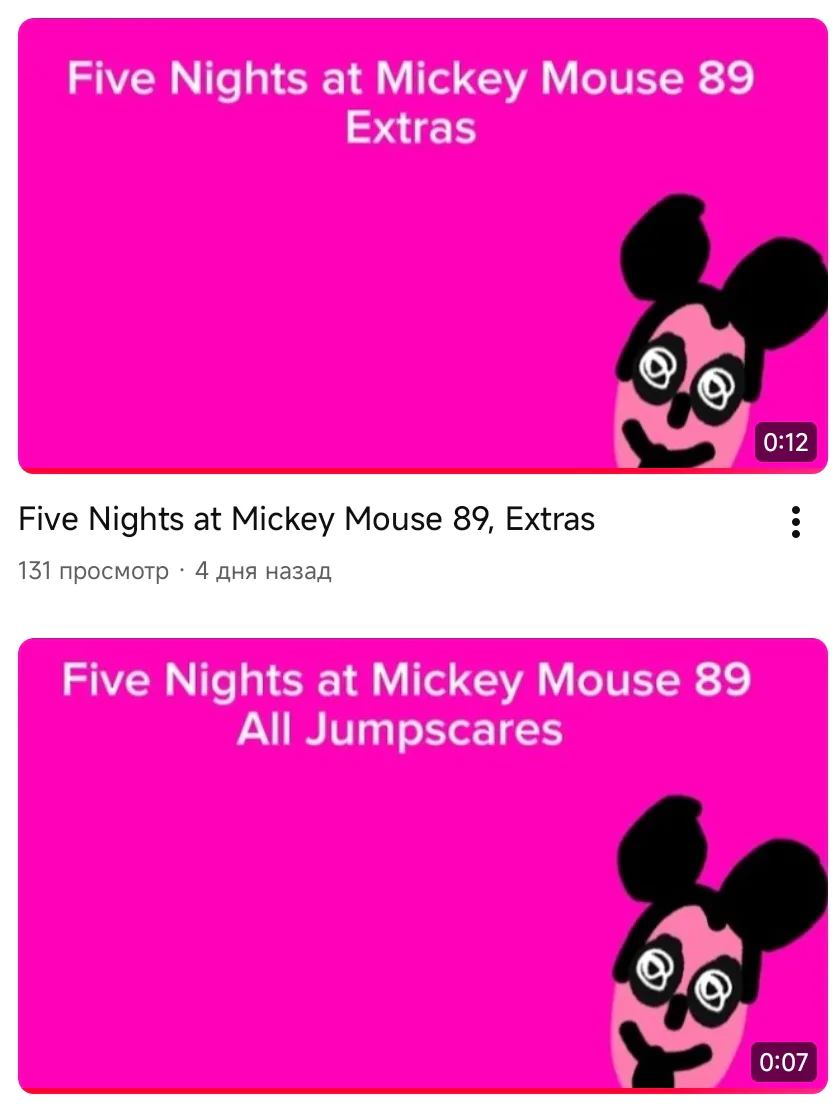Screen dimensions: 837x1114
Task: Open the All Jumpscares video thumbnail
Action: pyautogui.click(x=423, y=866)
